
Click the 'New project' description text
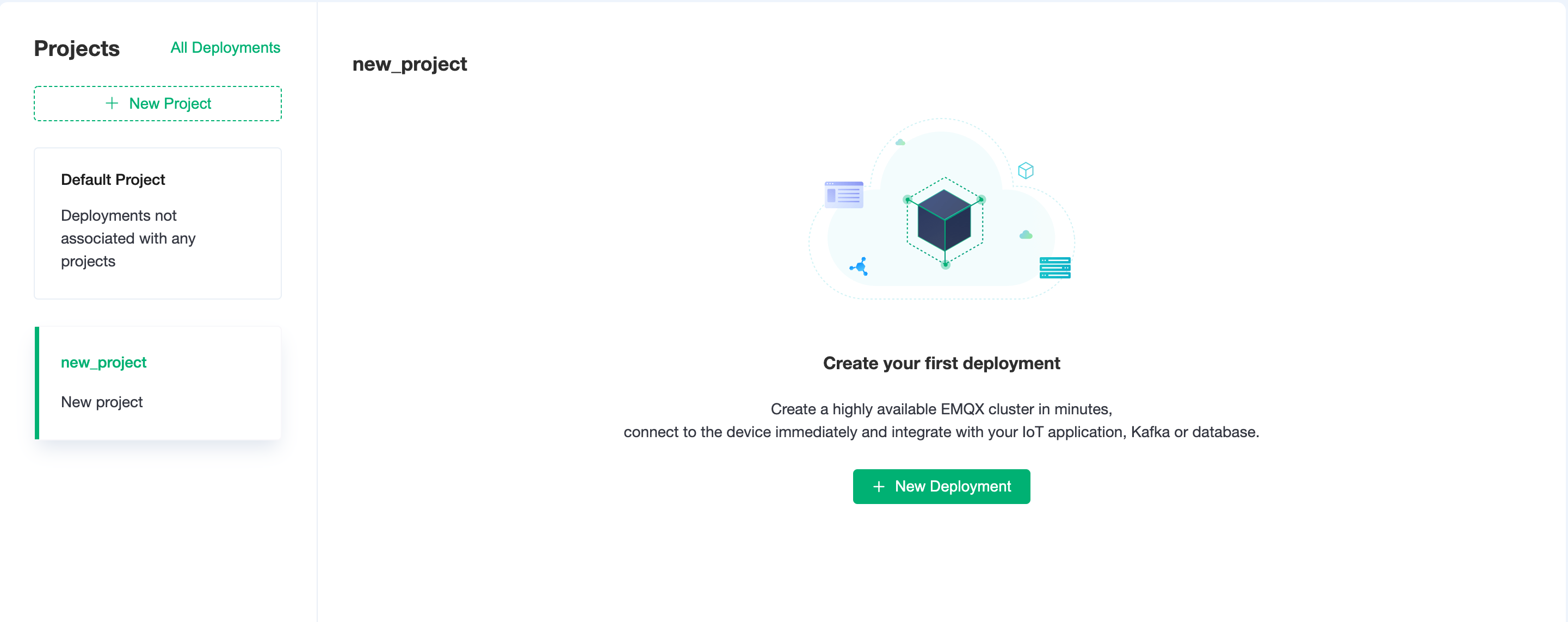(102, 402)
